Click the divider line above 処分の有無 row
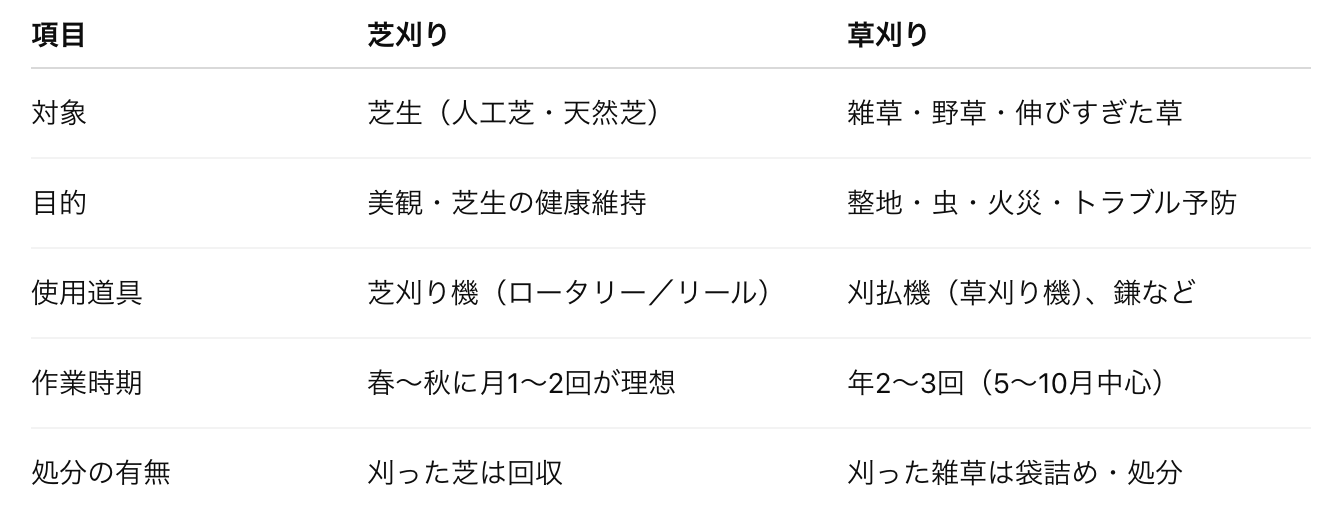1330x524 pixels. [671, 428]
